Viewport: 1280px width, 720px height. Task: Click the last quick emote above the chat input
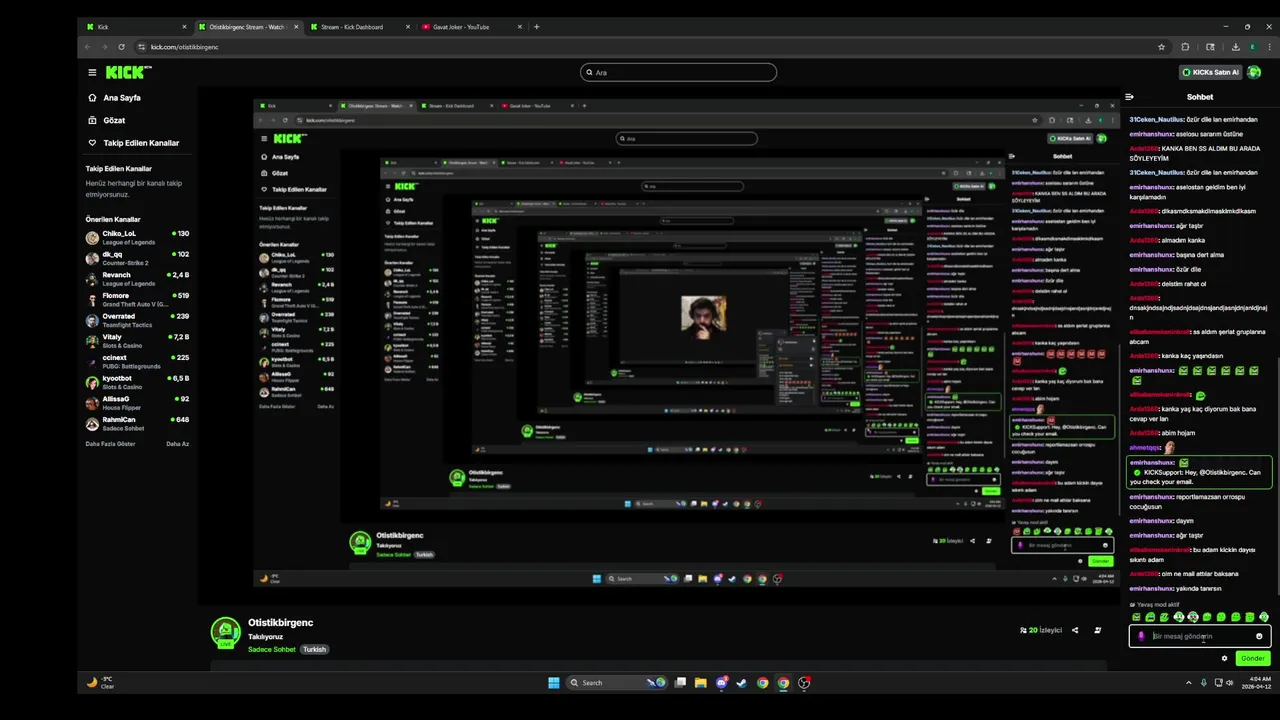[1264, 617]
